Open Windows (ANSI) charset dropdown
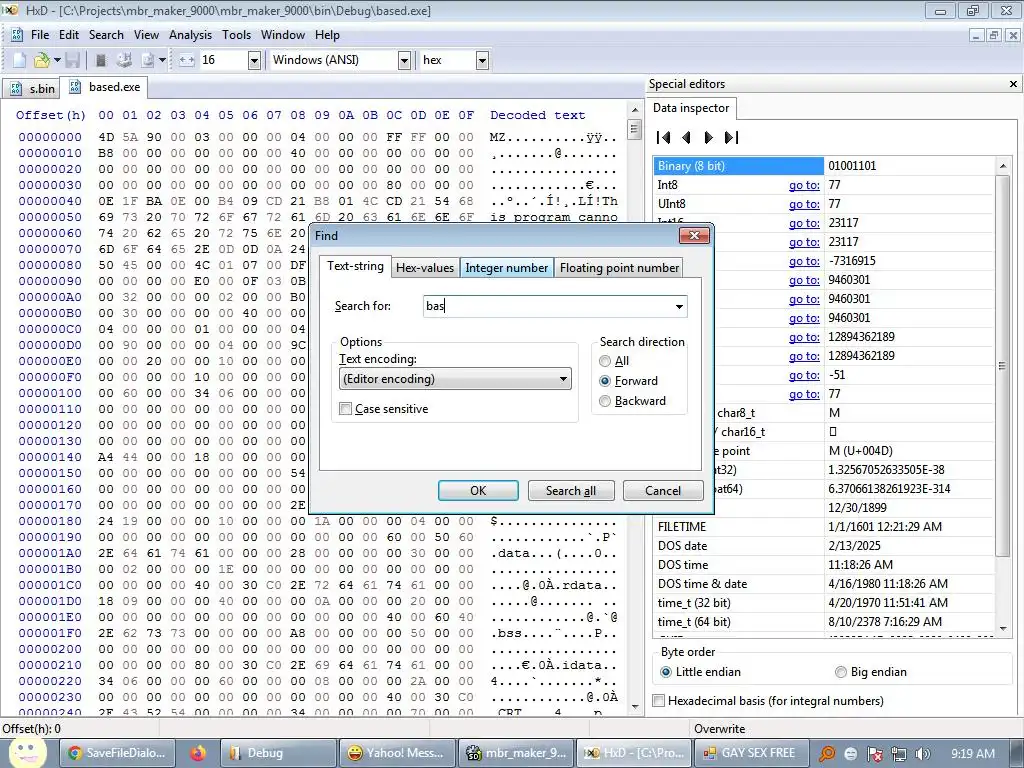1024x768 pixels. [404, 60]
